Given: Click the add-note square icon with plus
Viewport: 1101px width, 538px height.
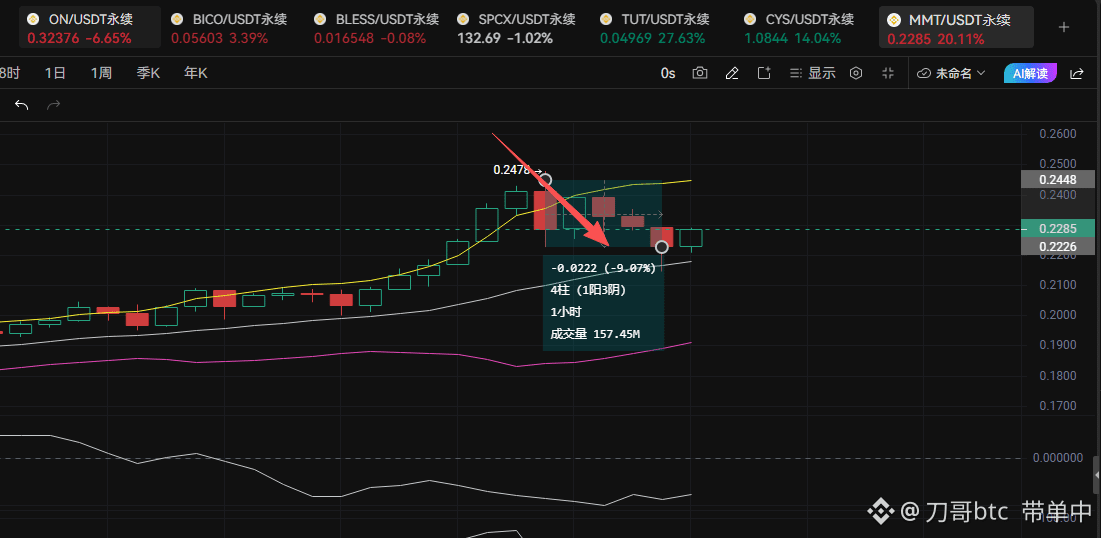Looking at the screenshot, I should coord(764,73).
